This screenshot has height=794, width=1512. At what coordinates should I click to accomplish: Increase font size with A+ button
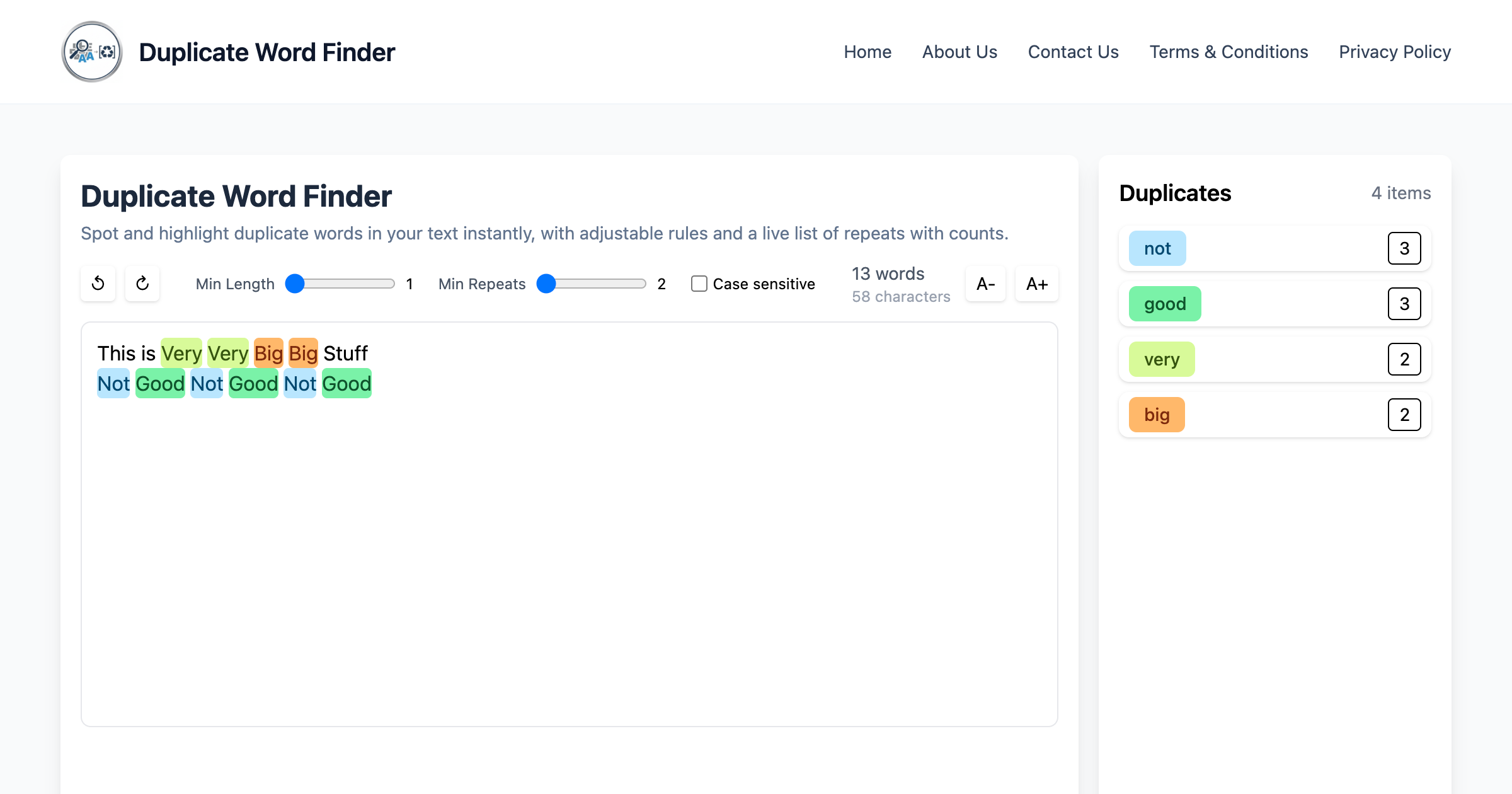1036,284
